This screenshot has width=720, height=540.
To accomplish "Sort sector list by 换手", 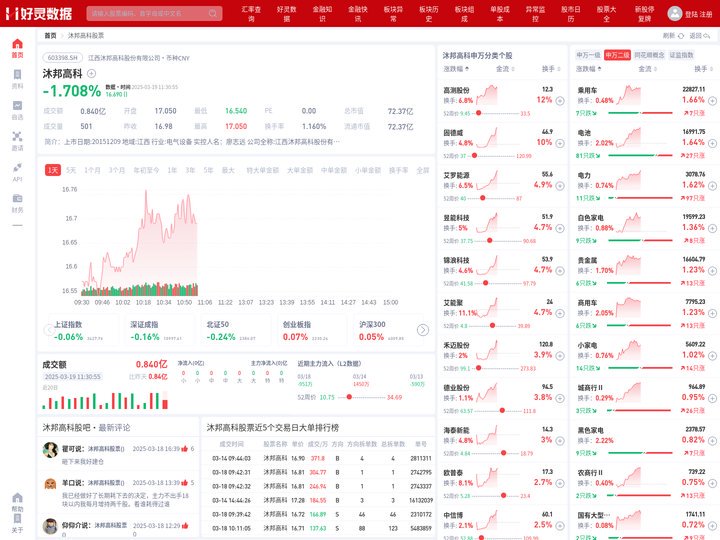I will 703,69.
